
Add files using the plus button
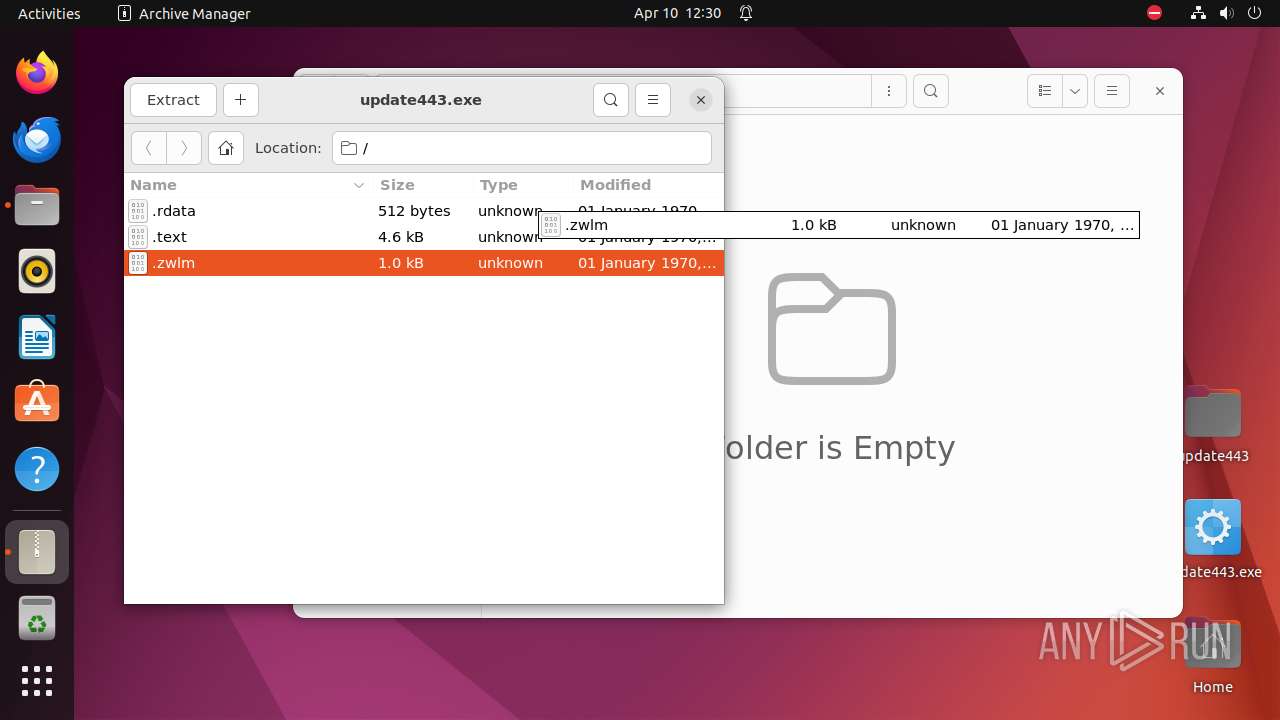pyautogui.click(x=240, y=100)
